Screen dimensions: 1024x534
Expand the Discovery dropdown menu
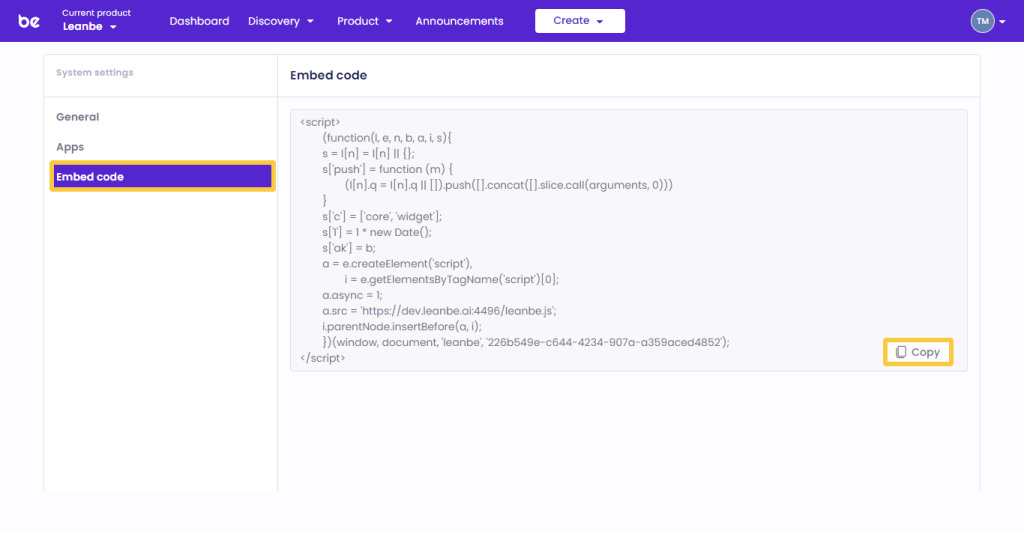281,21
